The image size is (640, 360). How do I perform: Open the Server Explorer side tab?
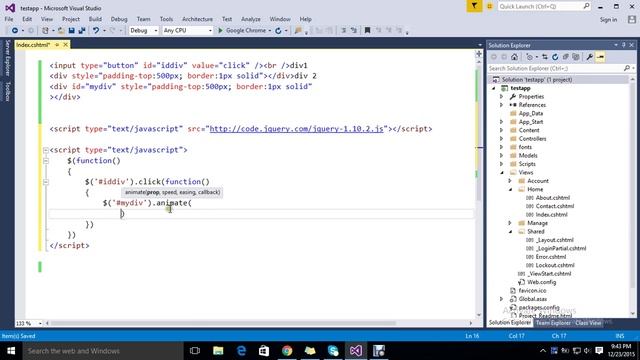(7, 58)
